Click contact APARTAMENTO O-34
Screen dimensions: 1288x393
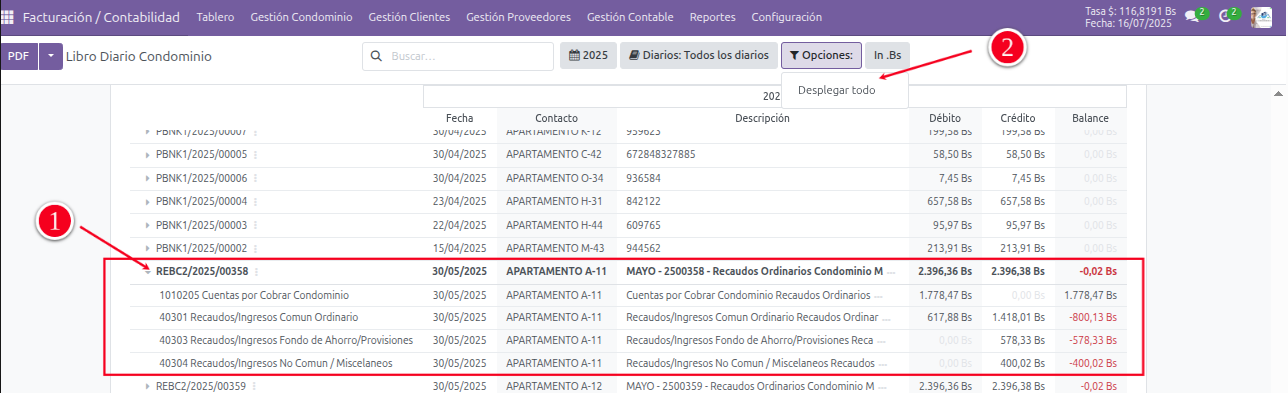pyautogui.click(x=554, y=178)
